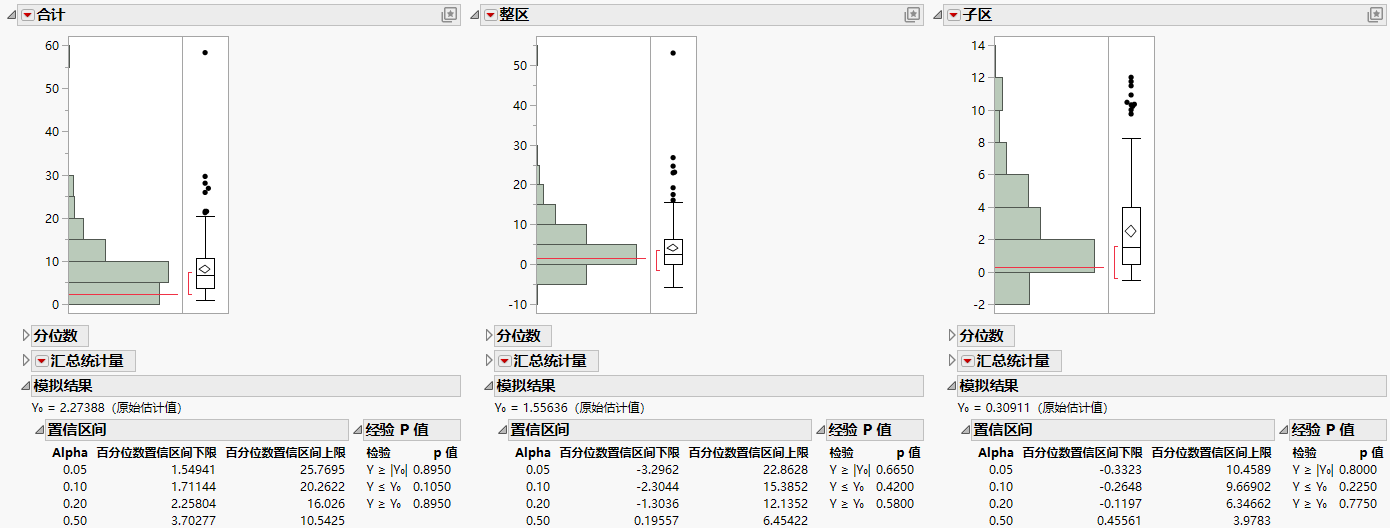Collapse the 模拟结果 section under 整区

point(488,386)
